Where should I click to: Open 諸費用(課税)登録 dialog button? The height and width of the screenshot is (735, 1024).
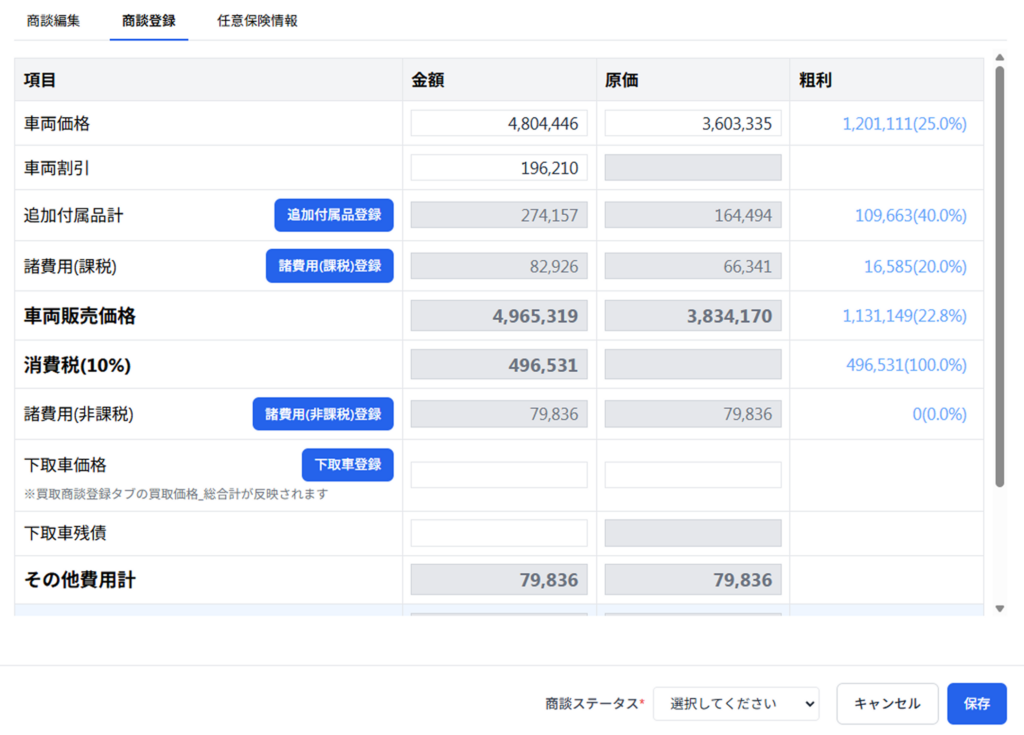(330, 266)
